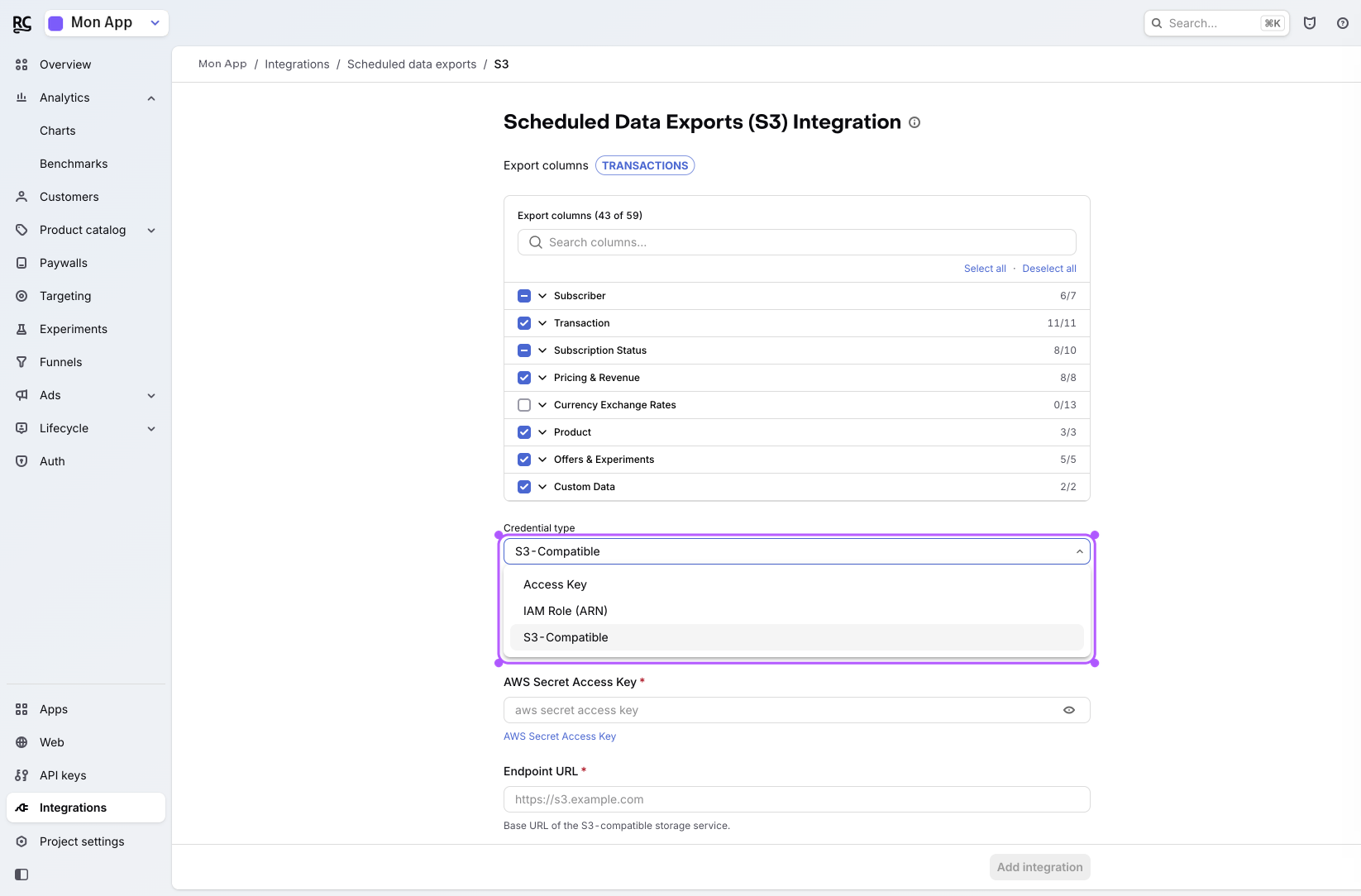Image resolution: width=1361 pixels, height=896 pixels.
Task: Click info icon next to page title
Action: (x=914, y=122)
